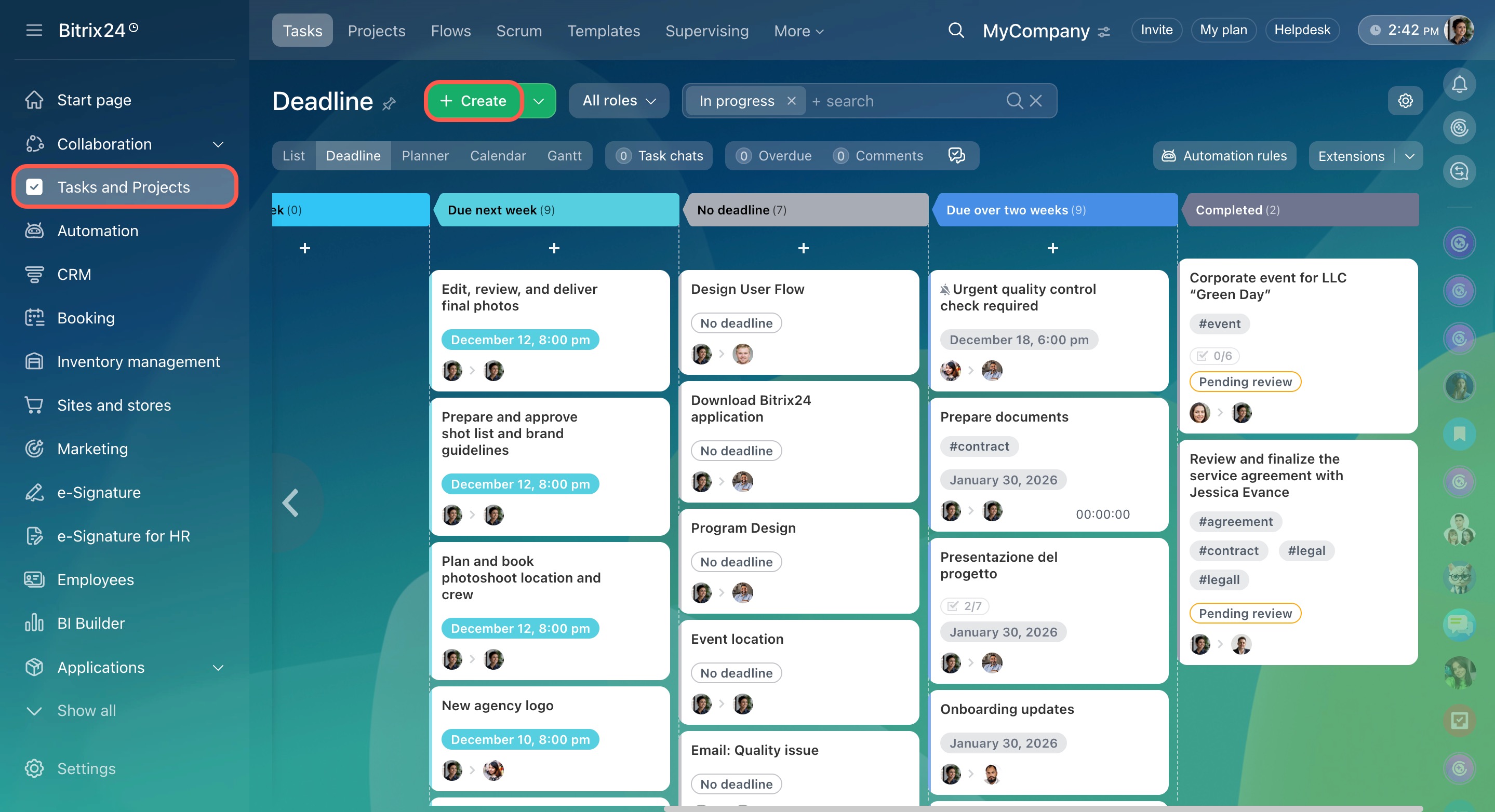Screen dimensions: 1495x812
Task: Click the gear settings icon near filter
Action: 1405,101
